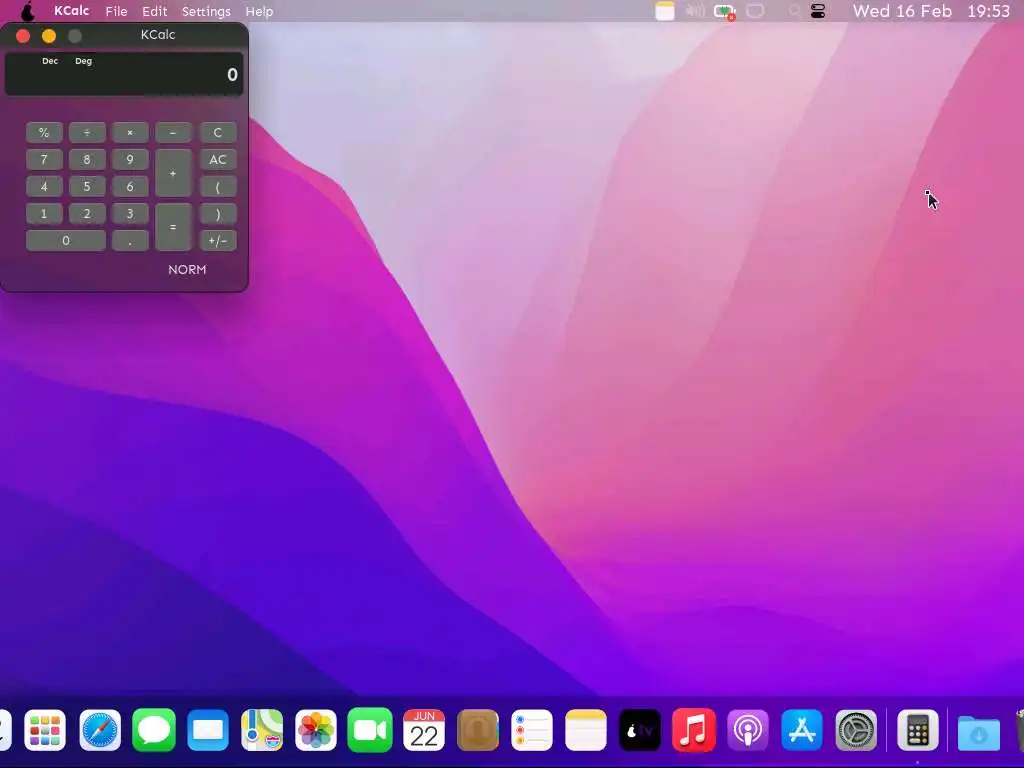The height and width of the screenshot is (768, 1024).
Task: Click the battery icon in menu bar
Action: point(725,11)
